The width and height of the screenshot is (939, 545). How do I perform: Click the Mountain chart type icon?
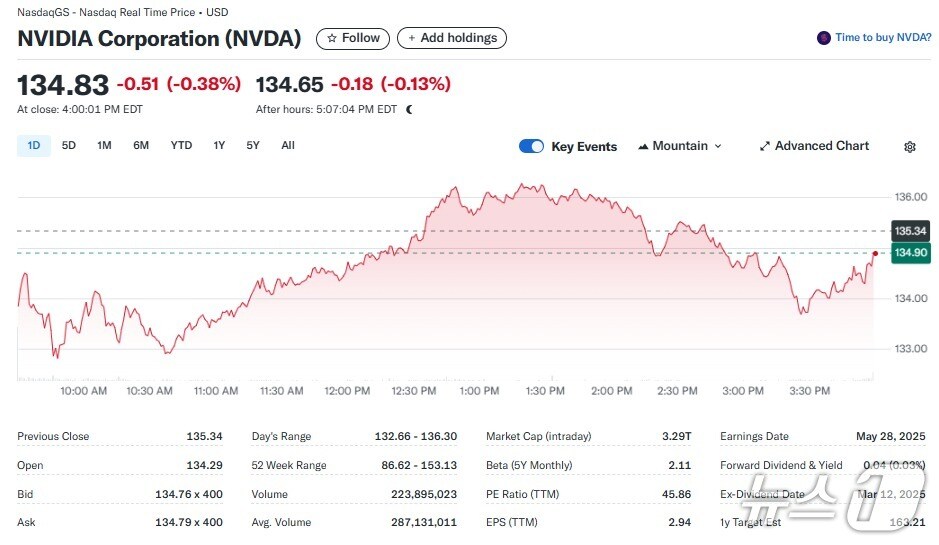coord(643,146)
